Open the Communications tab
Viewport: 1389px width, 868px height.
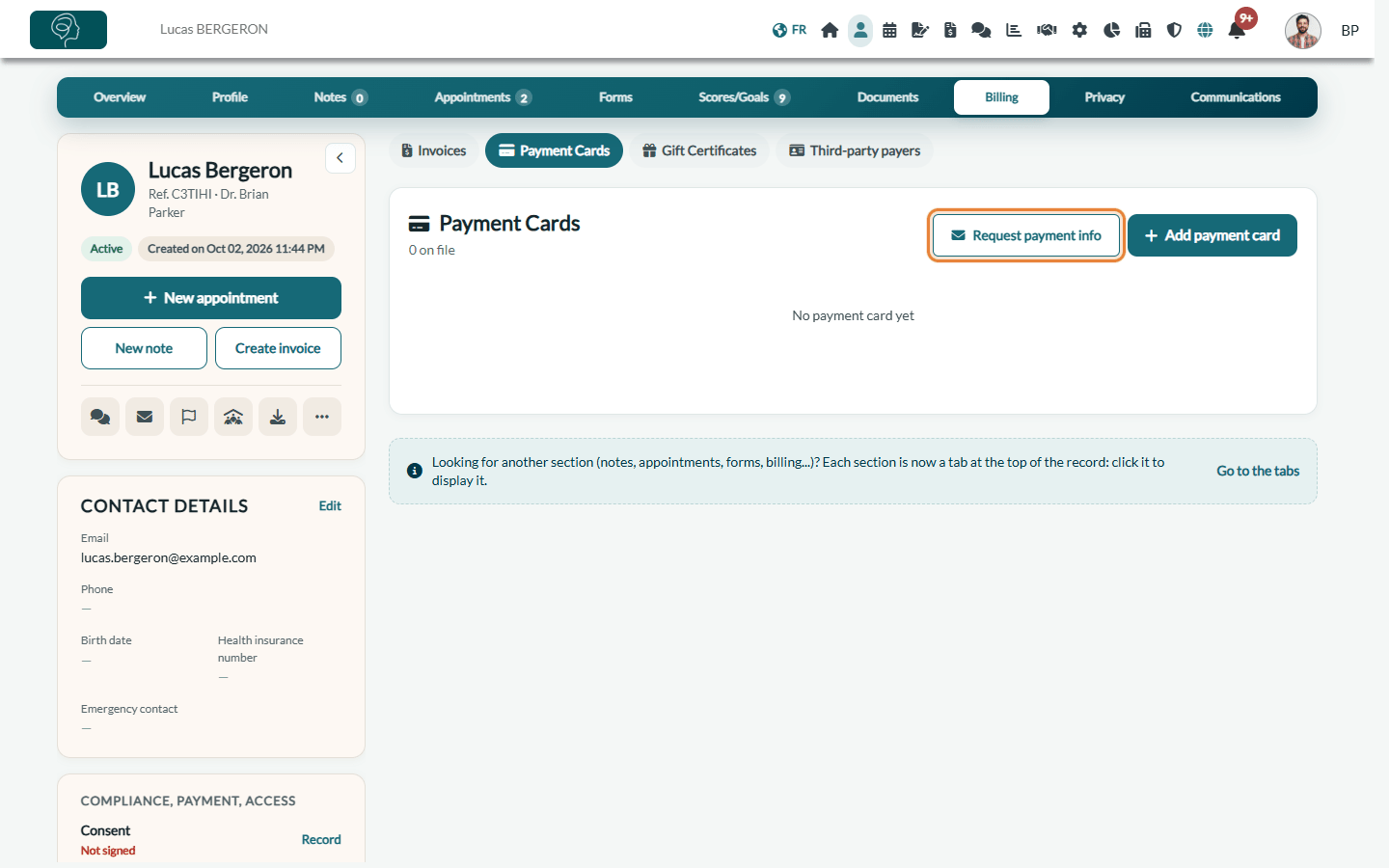click(1236, 97)
